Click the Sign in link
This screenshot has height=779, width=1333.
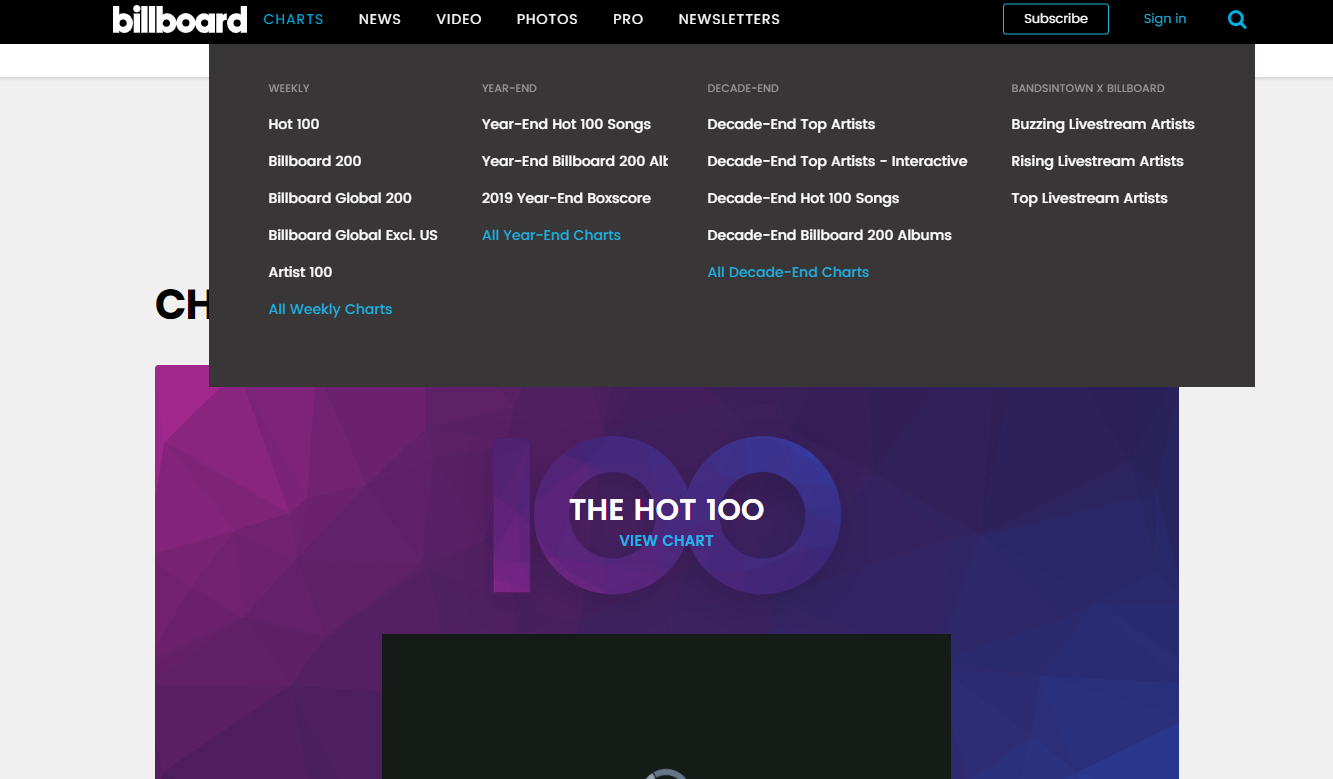(1165, 19)
